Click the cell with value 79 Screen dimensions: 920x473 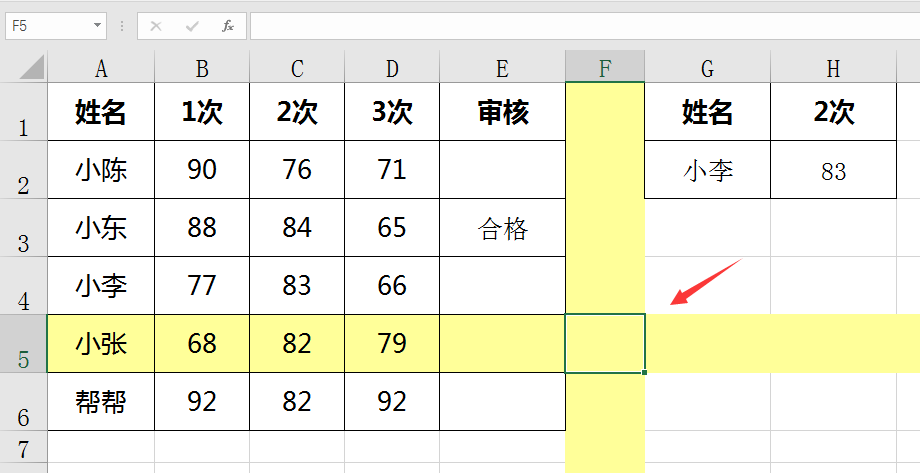point(392,343)
